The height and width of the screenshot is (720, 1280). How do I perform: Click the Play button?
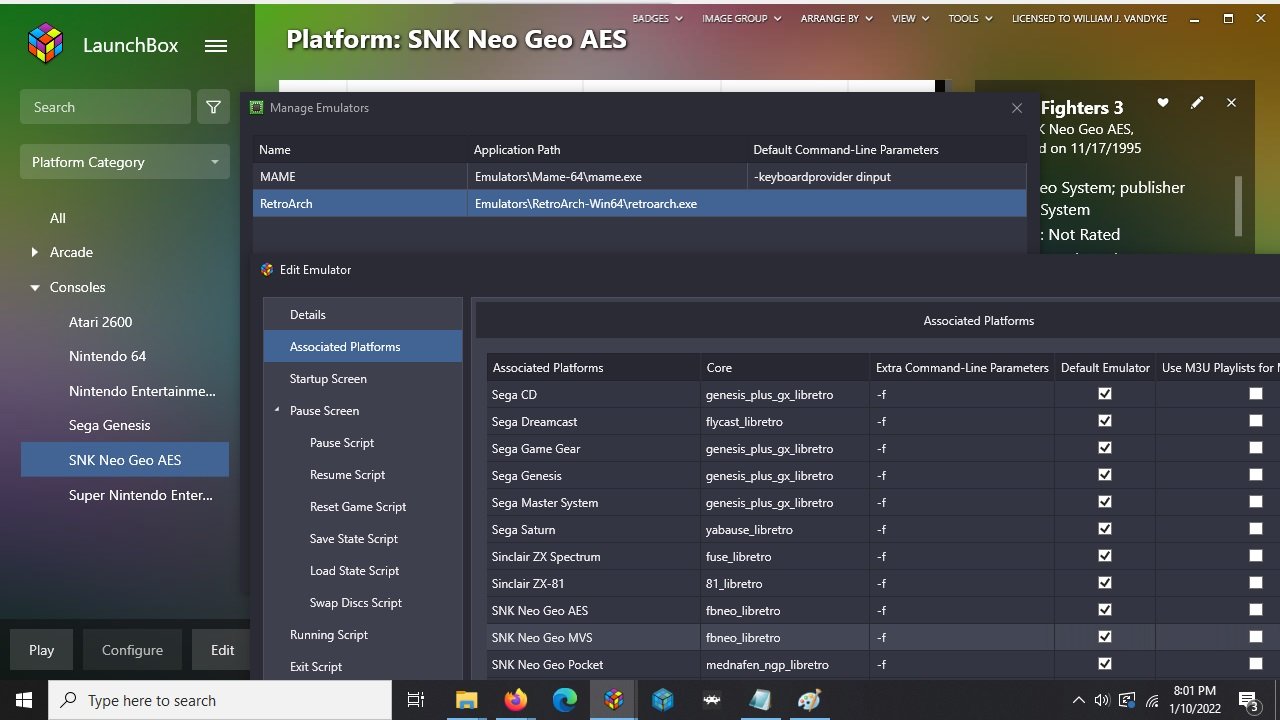click(42, 650)
